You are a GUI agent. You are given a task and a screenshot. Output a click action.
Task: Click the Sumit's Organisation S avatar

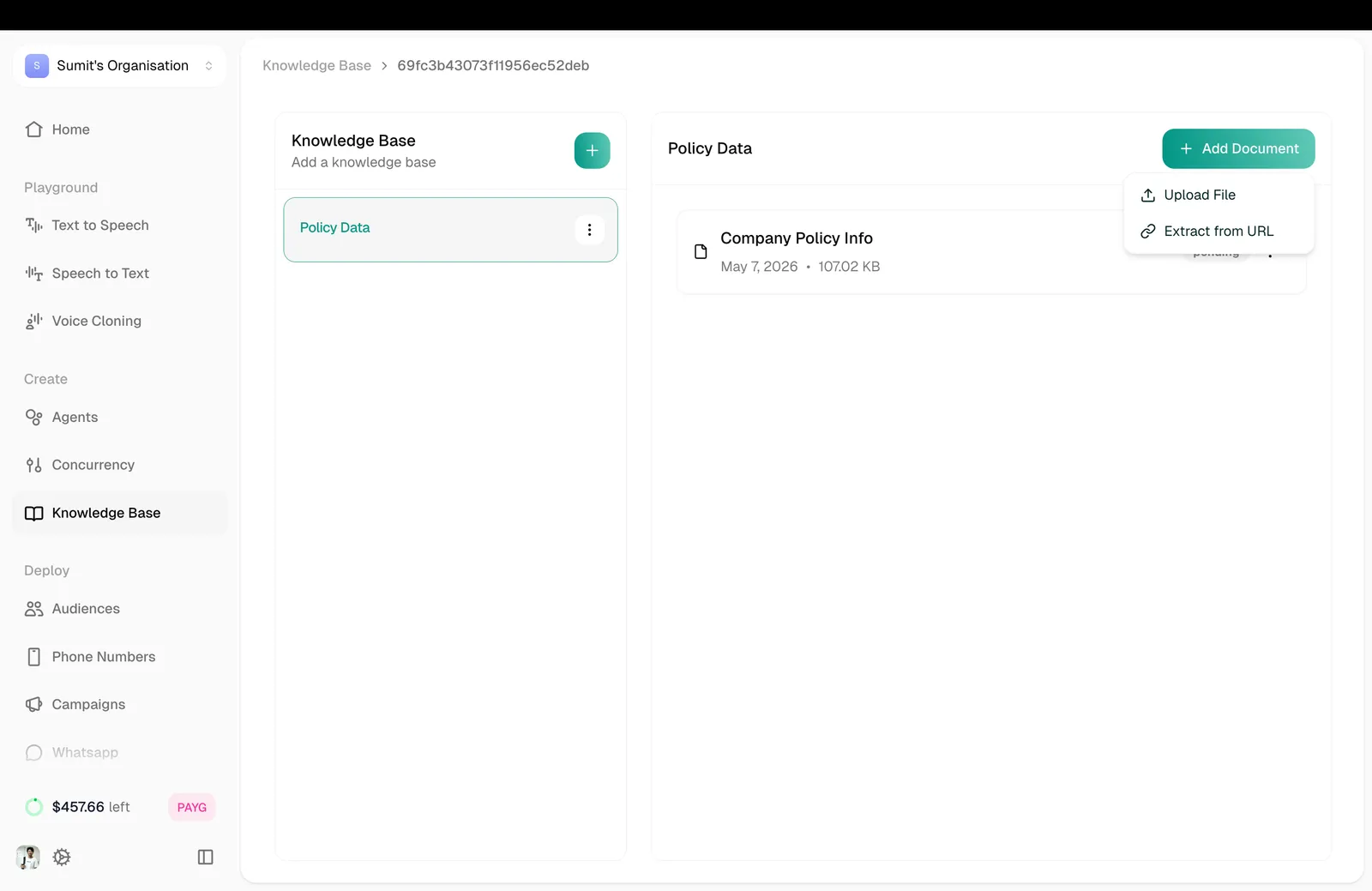[x=37, y=66]
